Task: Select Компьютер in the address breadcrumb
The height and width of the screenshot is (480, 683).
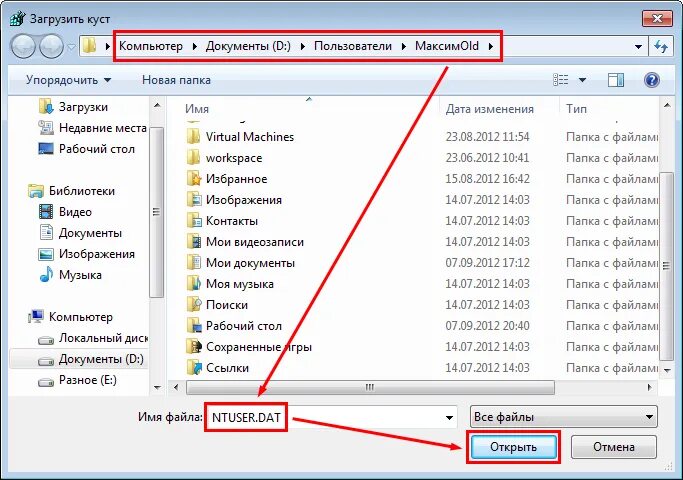Action: pos(151,46)
